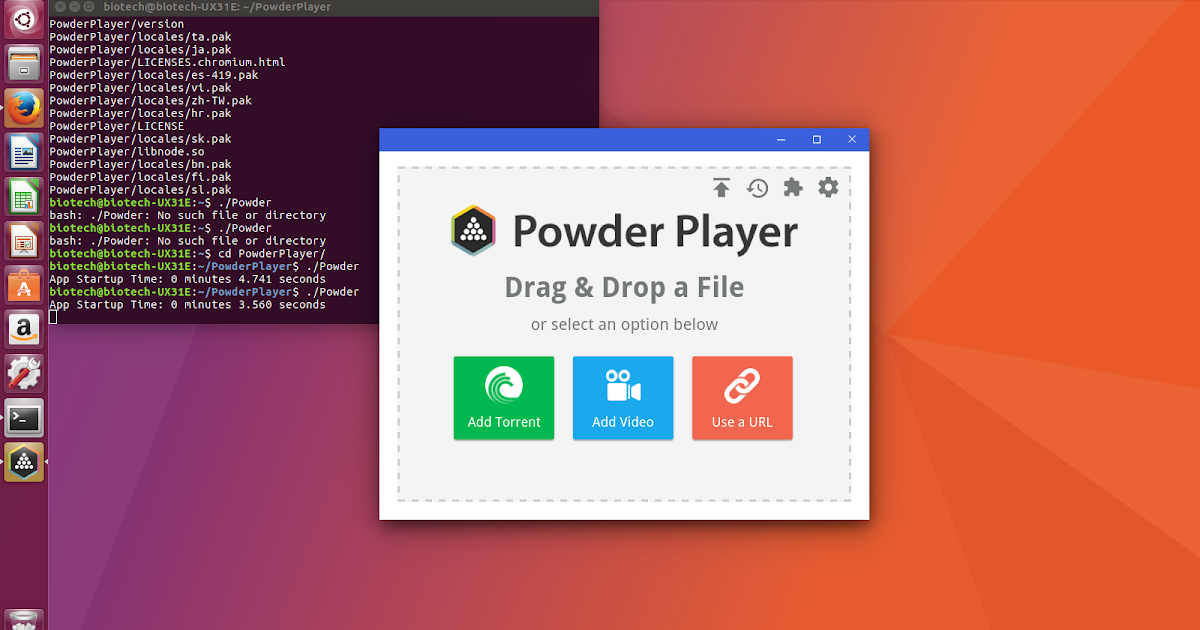The image size is (1200, 630).
Task: Click the 'Drag & Drop a File' heading
Action: tap(624, 288)
